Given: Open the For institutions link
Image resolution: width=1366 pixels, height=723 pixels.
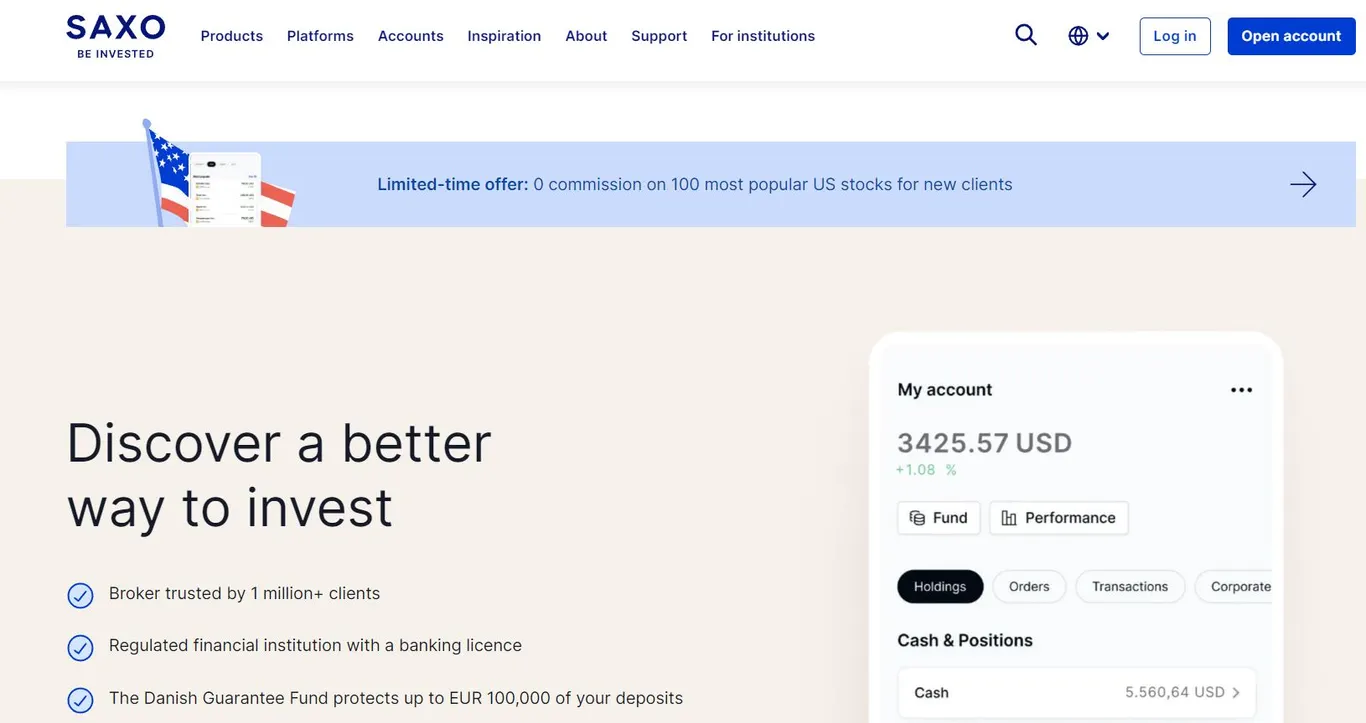Looking at the screenshot, I should (x=763, y=36).
